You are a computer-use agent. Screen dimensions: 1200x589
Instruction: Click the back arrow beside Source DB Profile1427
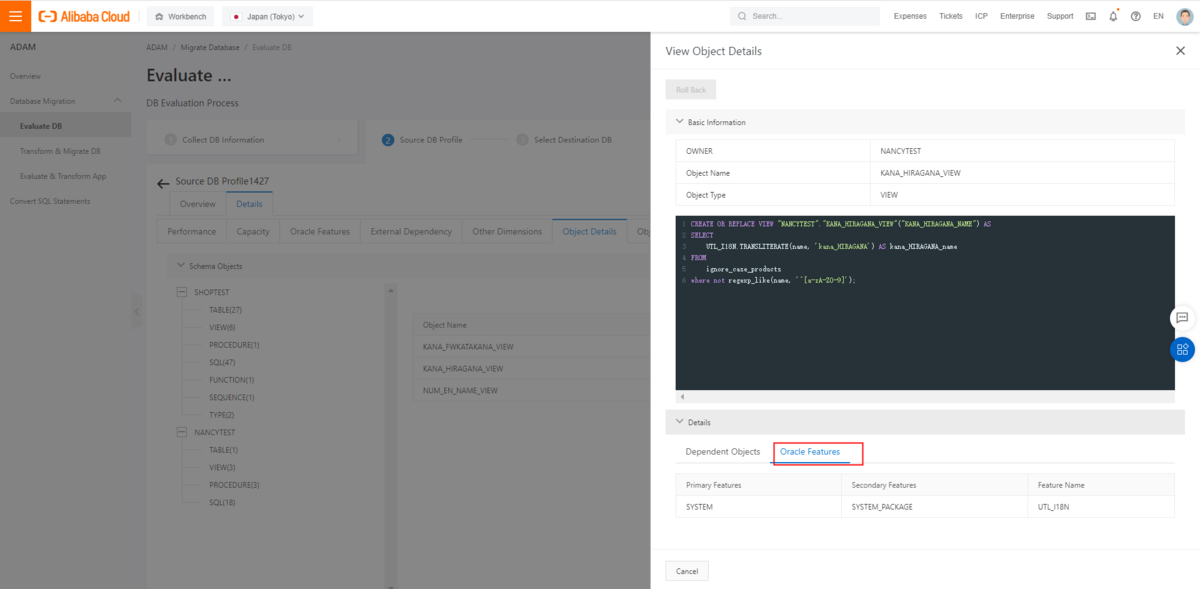point(163,184)
